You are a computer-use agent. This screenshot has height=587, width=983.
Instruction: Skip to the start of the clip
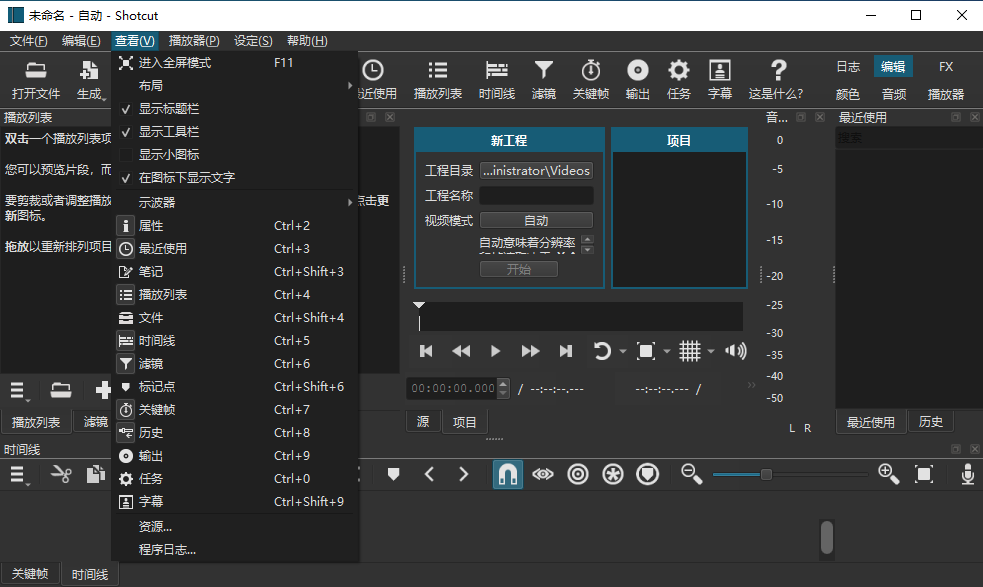click(x=426, y=351)
